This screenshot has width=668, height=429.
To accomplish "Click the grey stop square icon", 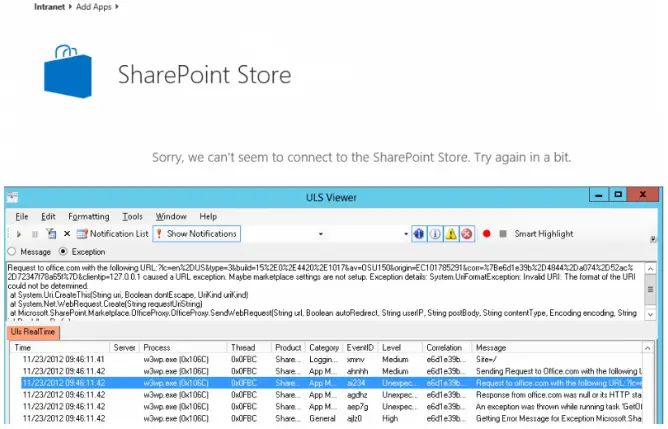I will [503, 233].
